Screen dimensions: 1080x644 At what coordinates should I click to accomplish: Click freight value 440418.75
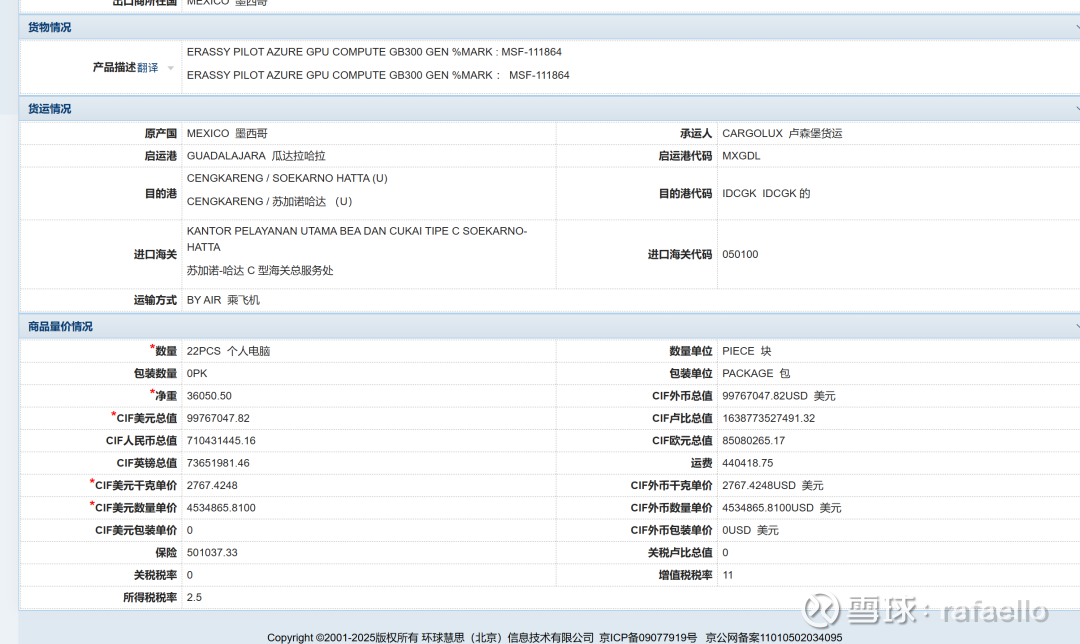tap(747, 463)
